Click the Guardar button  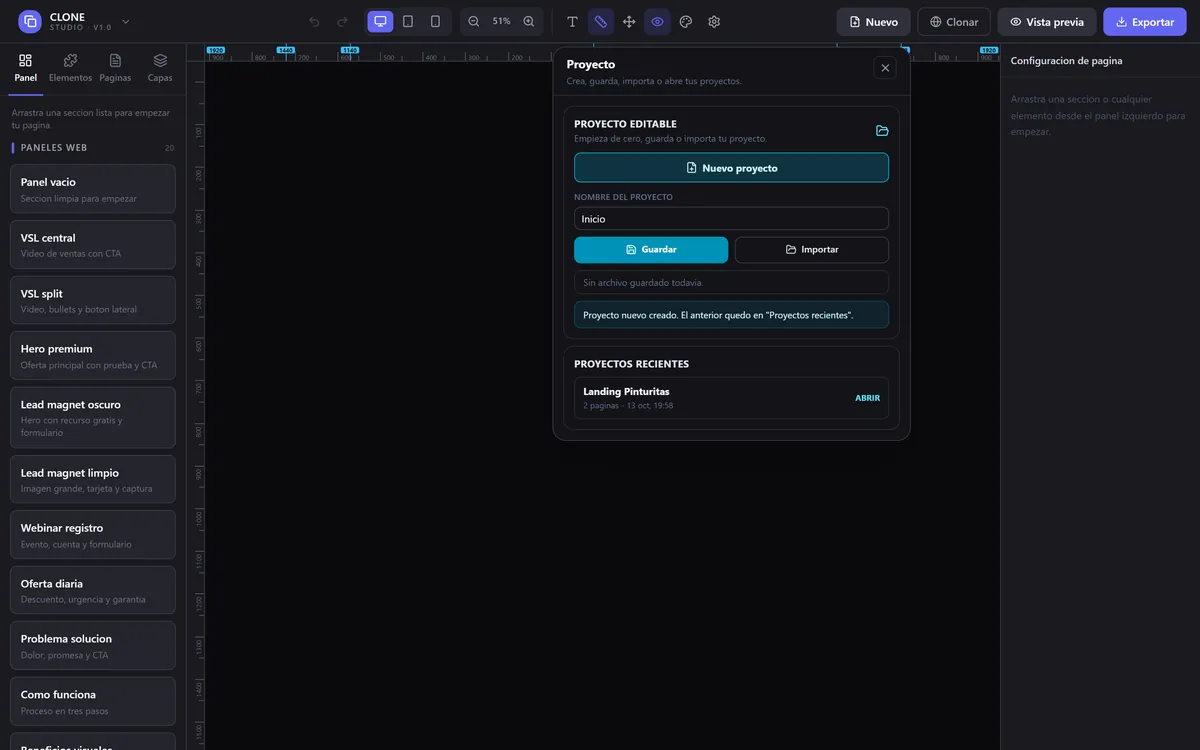(x=651, y=250)
